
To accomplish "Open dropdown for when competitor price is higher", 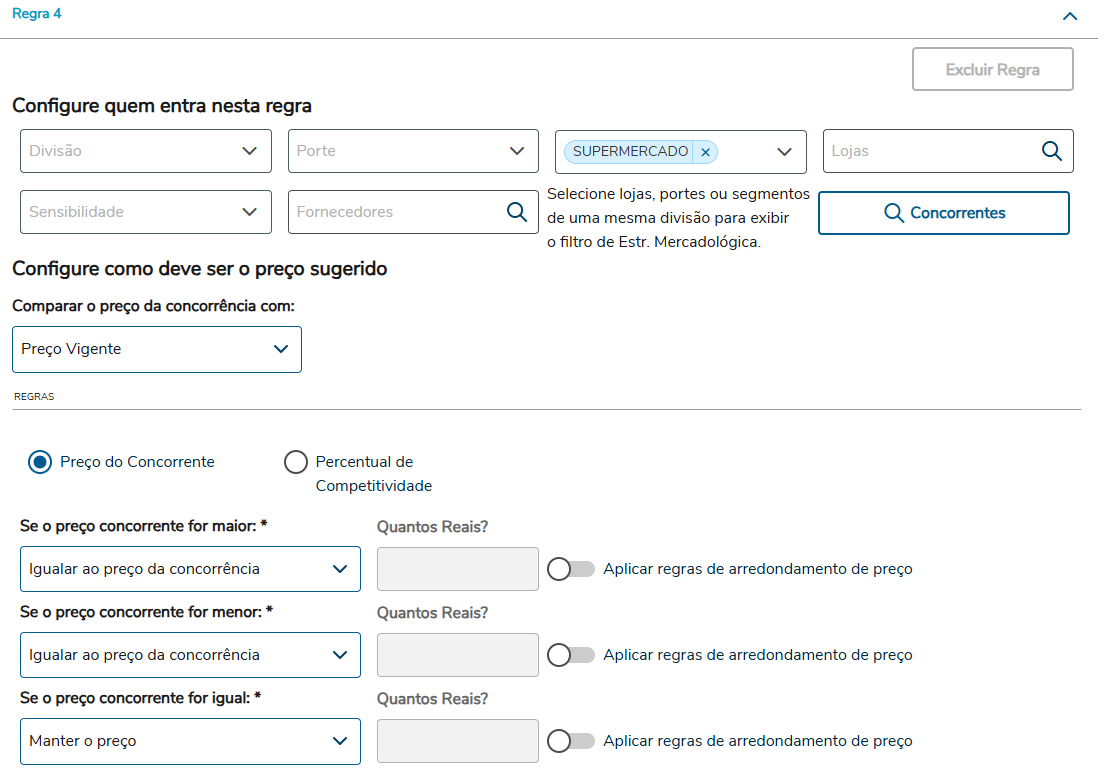I will [x=190, y=569].
